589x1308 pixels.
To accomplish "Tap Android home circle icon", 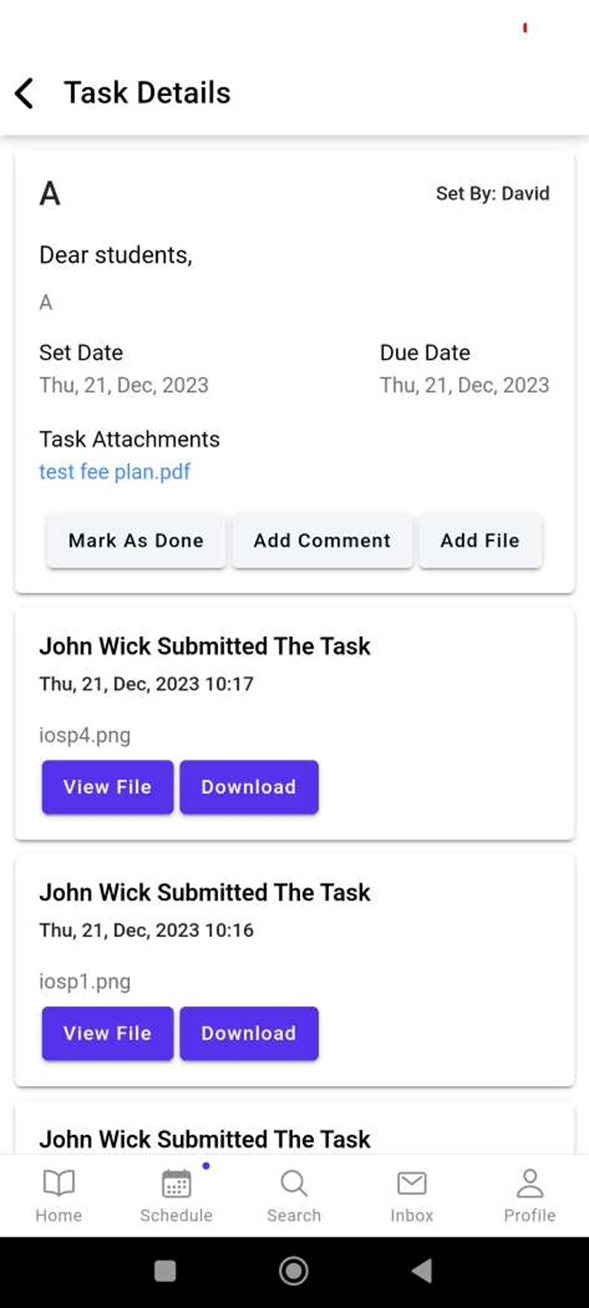I will (x=294, y=1270).
